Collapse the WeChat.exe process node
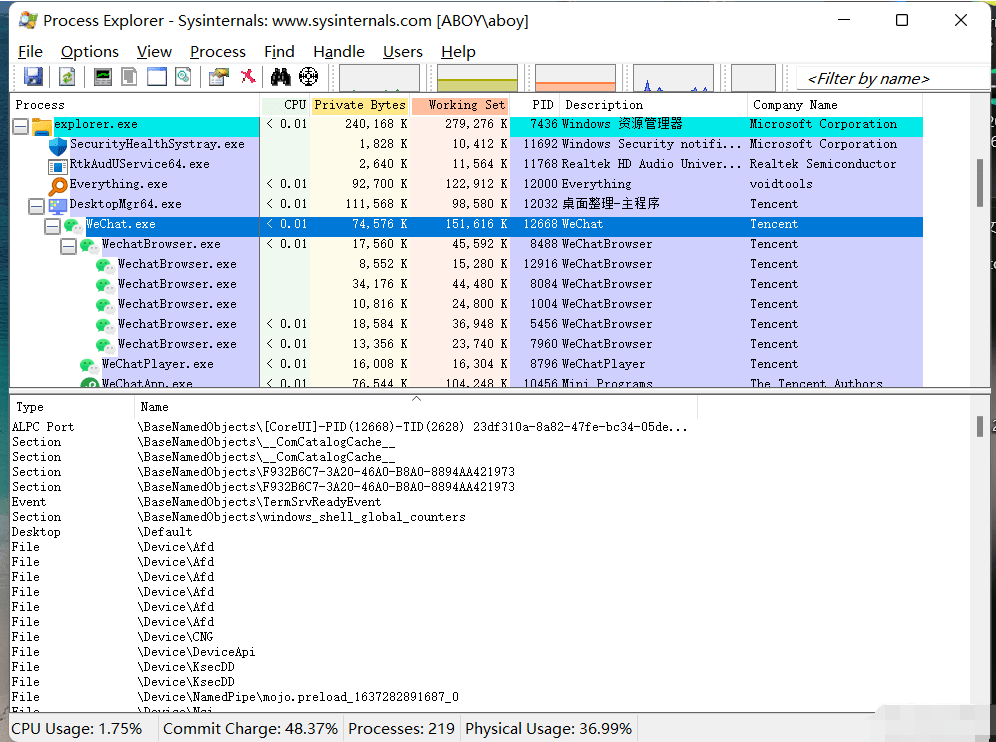The image size is (996, 742). coord(53,224)
